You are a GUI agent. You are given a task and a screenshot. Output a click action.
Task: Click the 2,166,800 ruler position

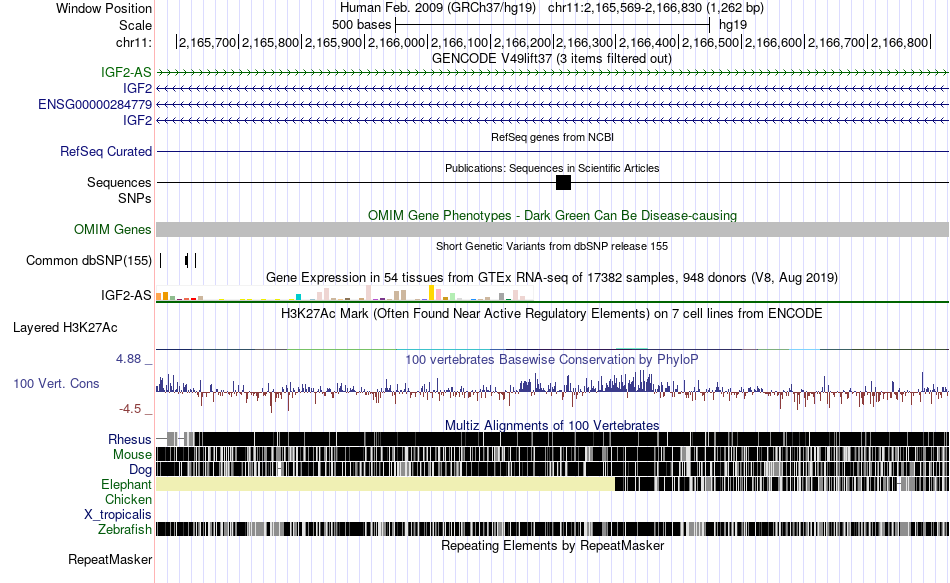click(x=900, y=42)
